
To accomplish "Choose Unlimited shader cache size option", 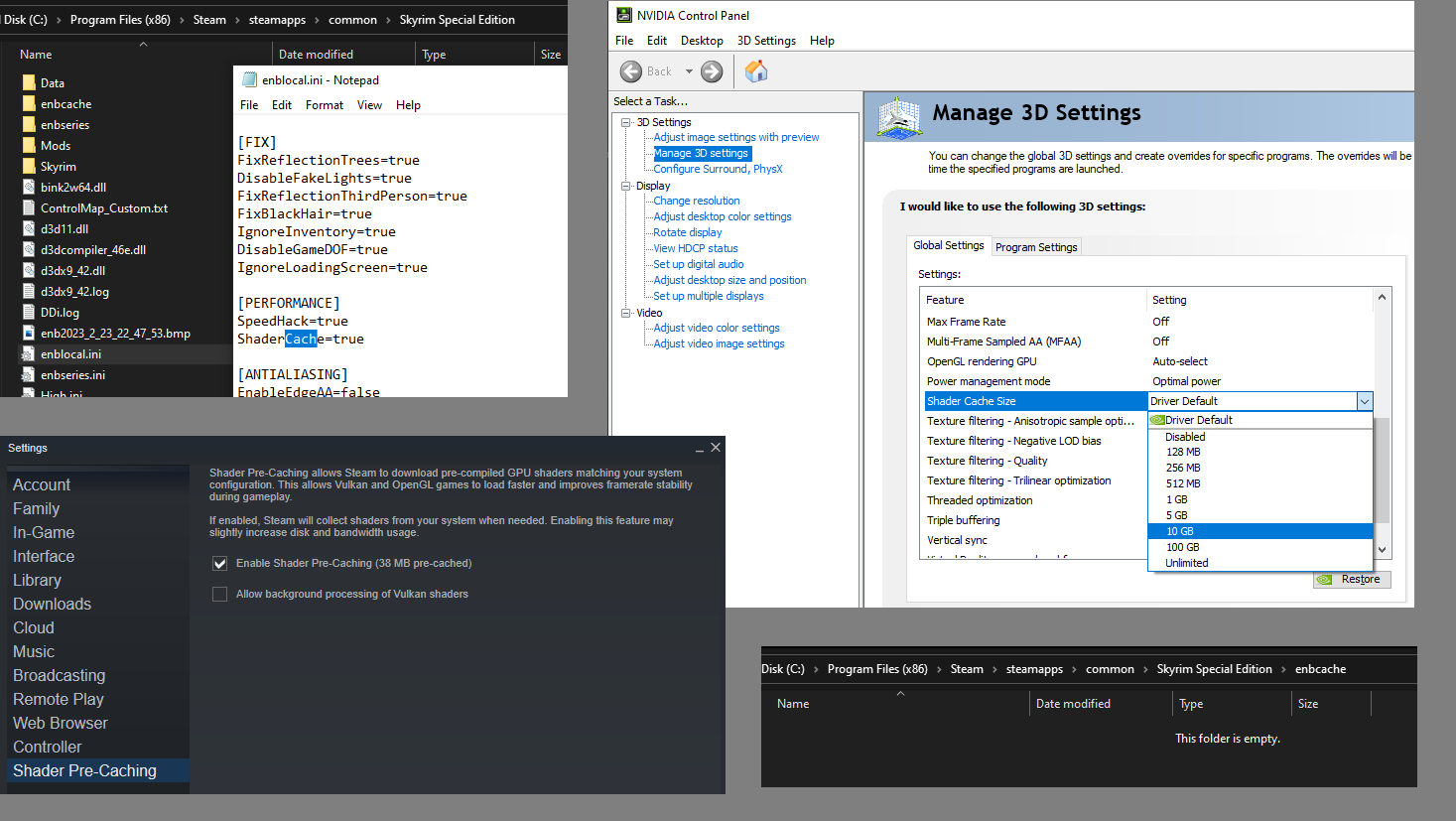I will pyautogui.click(x=1260, y=563).
